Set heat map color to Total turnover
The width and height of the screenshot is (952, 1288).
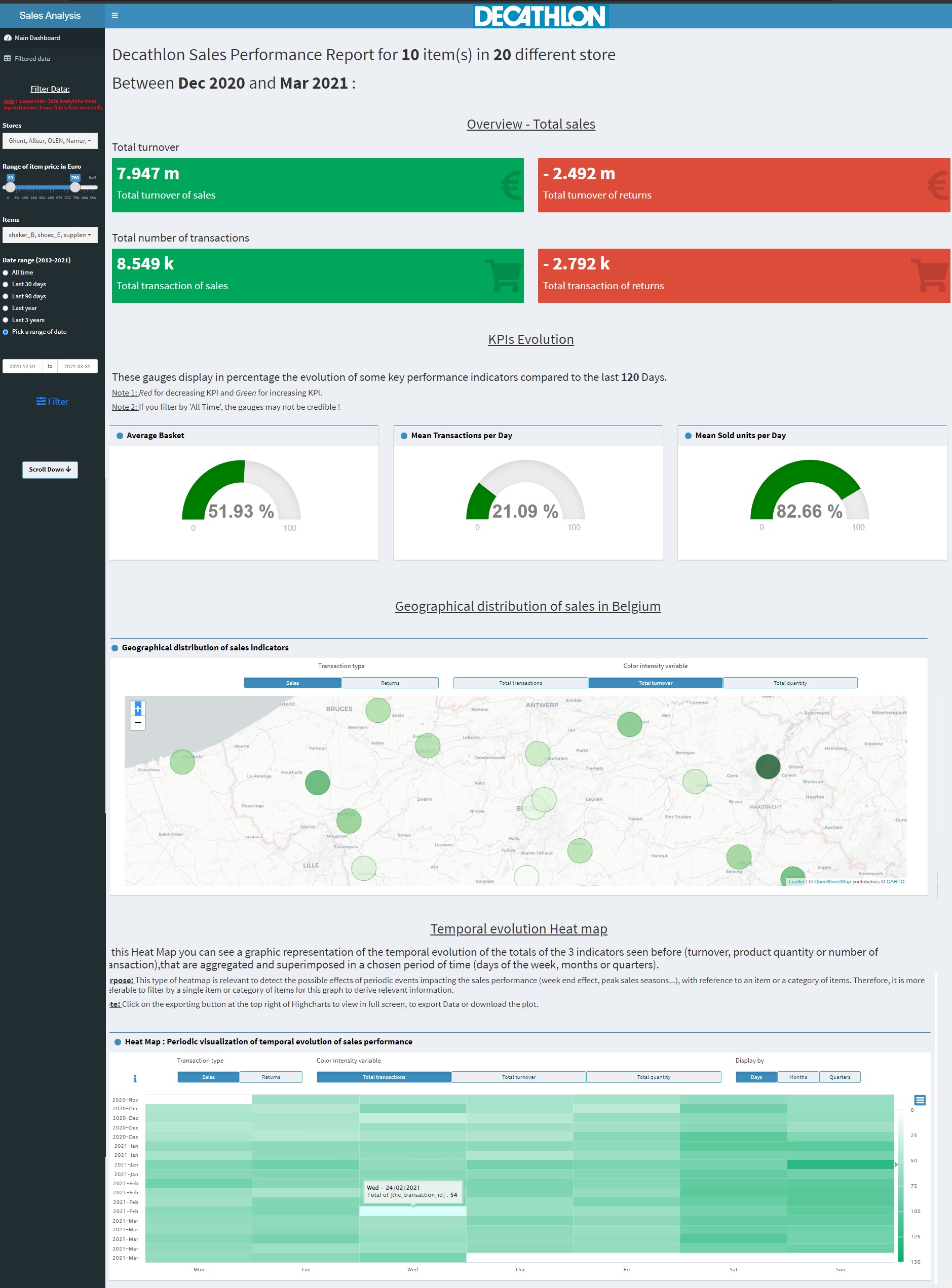(519, 1077)
